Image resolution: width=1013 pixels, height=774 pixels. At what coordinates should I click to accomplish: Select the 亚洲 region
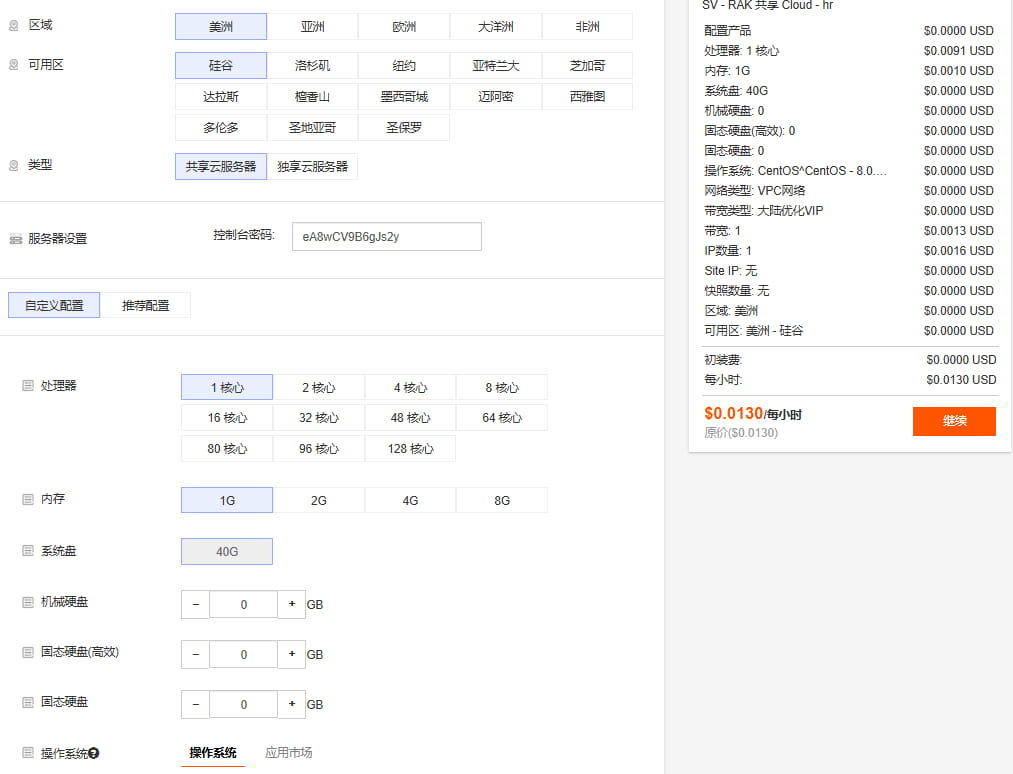click(312, 25)
